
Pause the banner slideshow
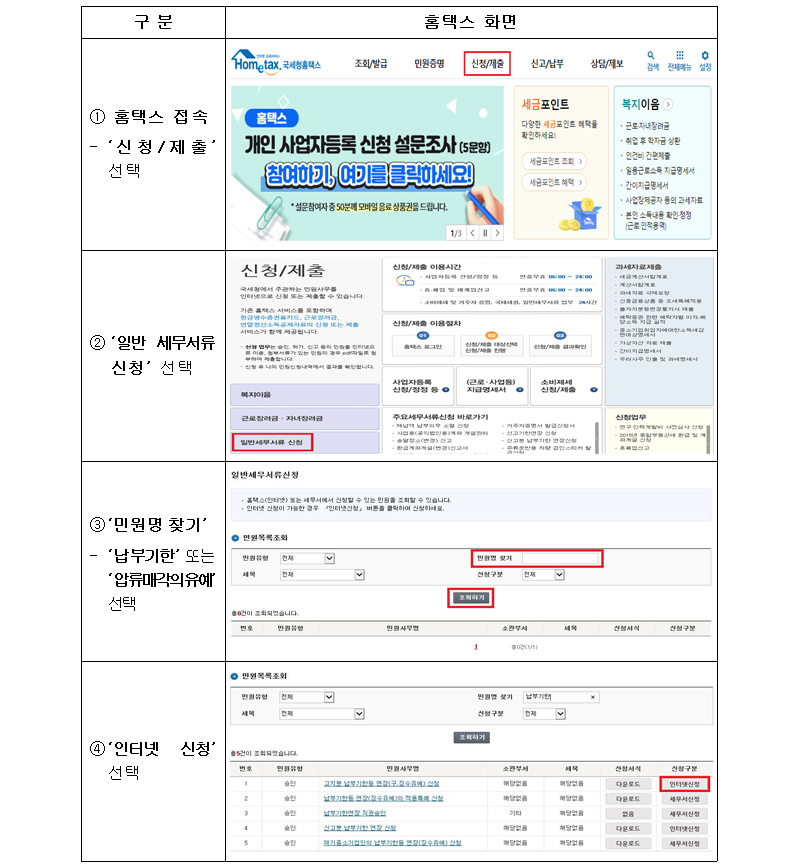pyautogui.click(x=486, y=233)
